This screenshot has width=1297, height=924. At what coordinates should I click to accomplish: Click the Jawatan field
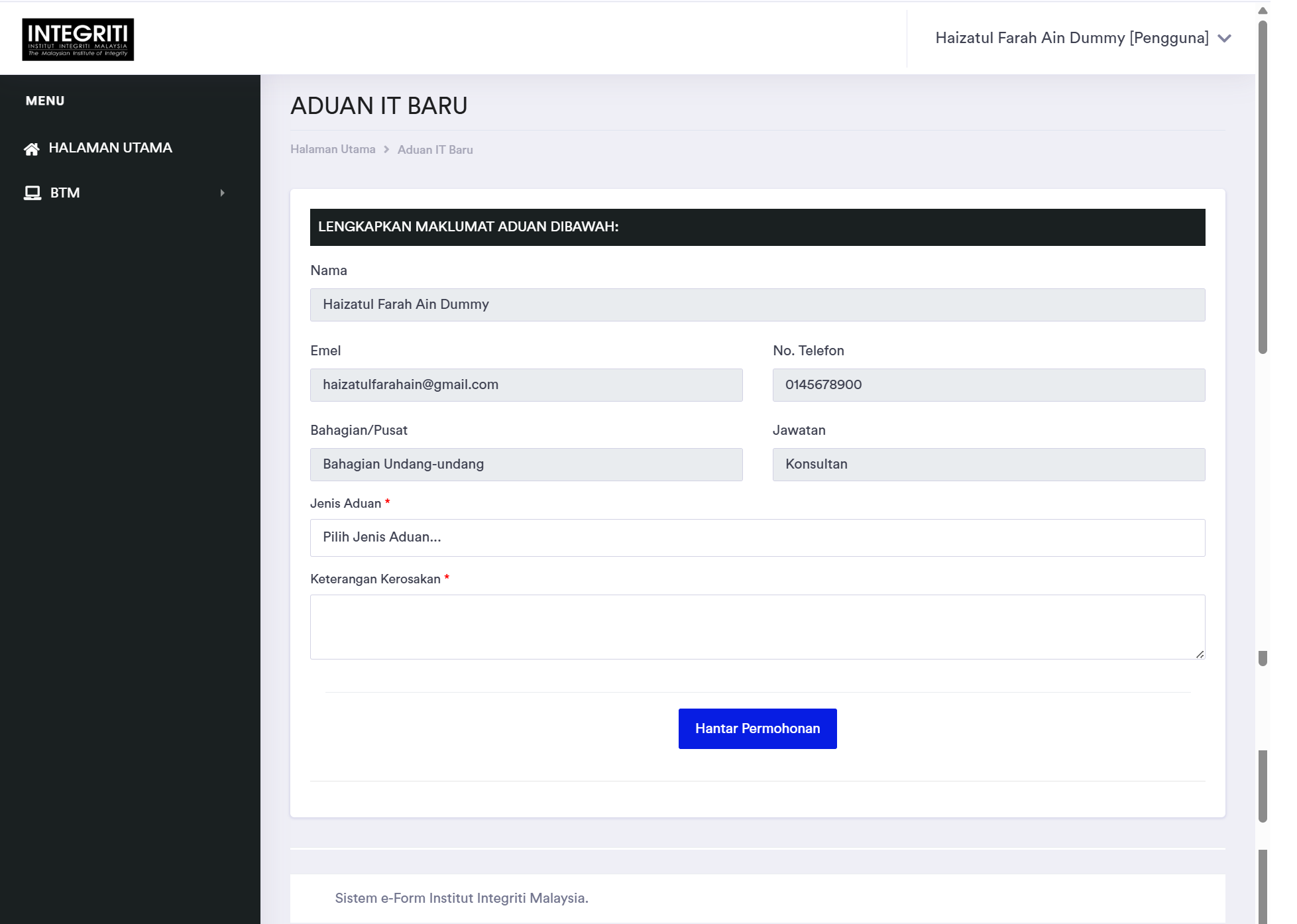click(988, 465)
